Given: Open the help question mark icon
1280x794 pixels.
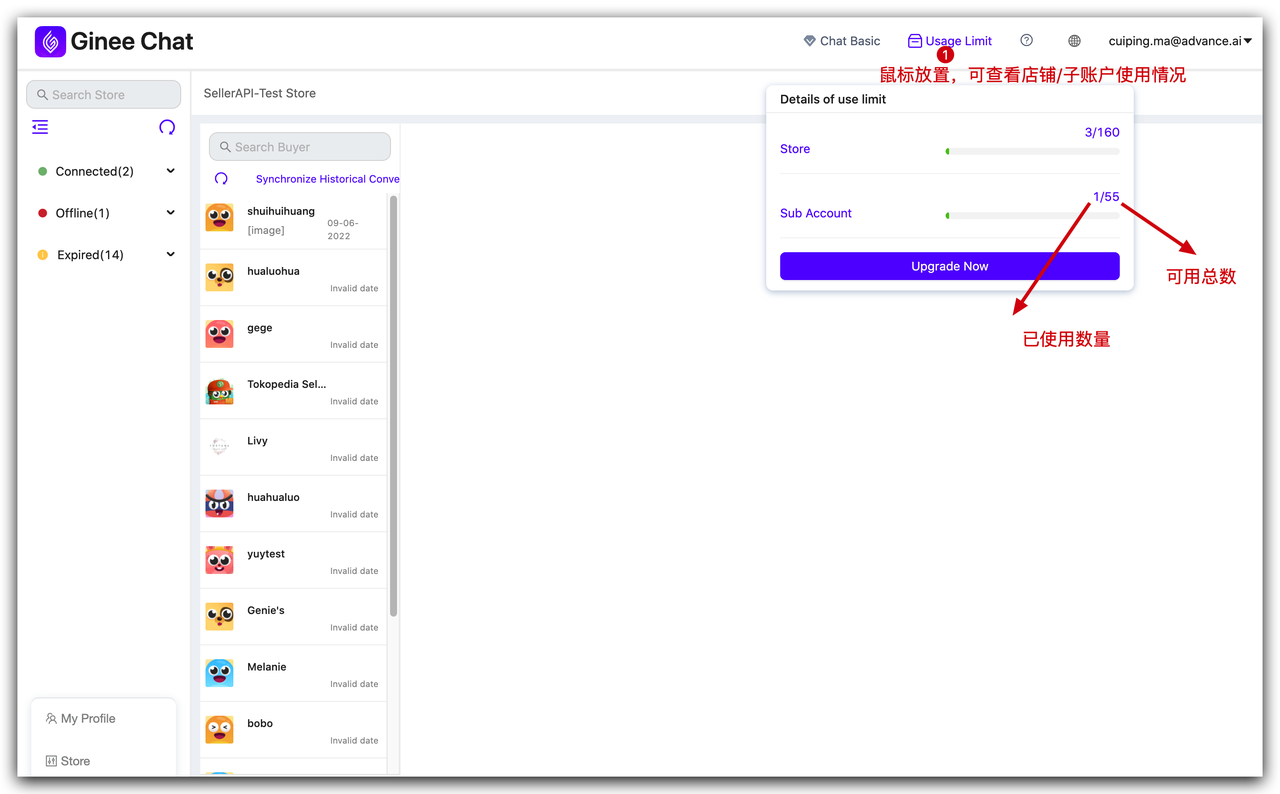Looking at the screenshot, I should pyautogui.click(x=1026, y=40).
